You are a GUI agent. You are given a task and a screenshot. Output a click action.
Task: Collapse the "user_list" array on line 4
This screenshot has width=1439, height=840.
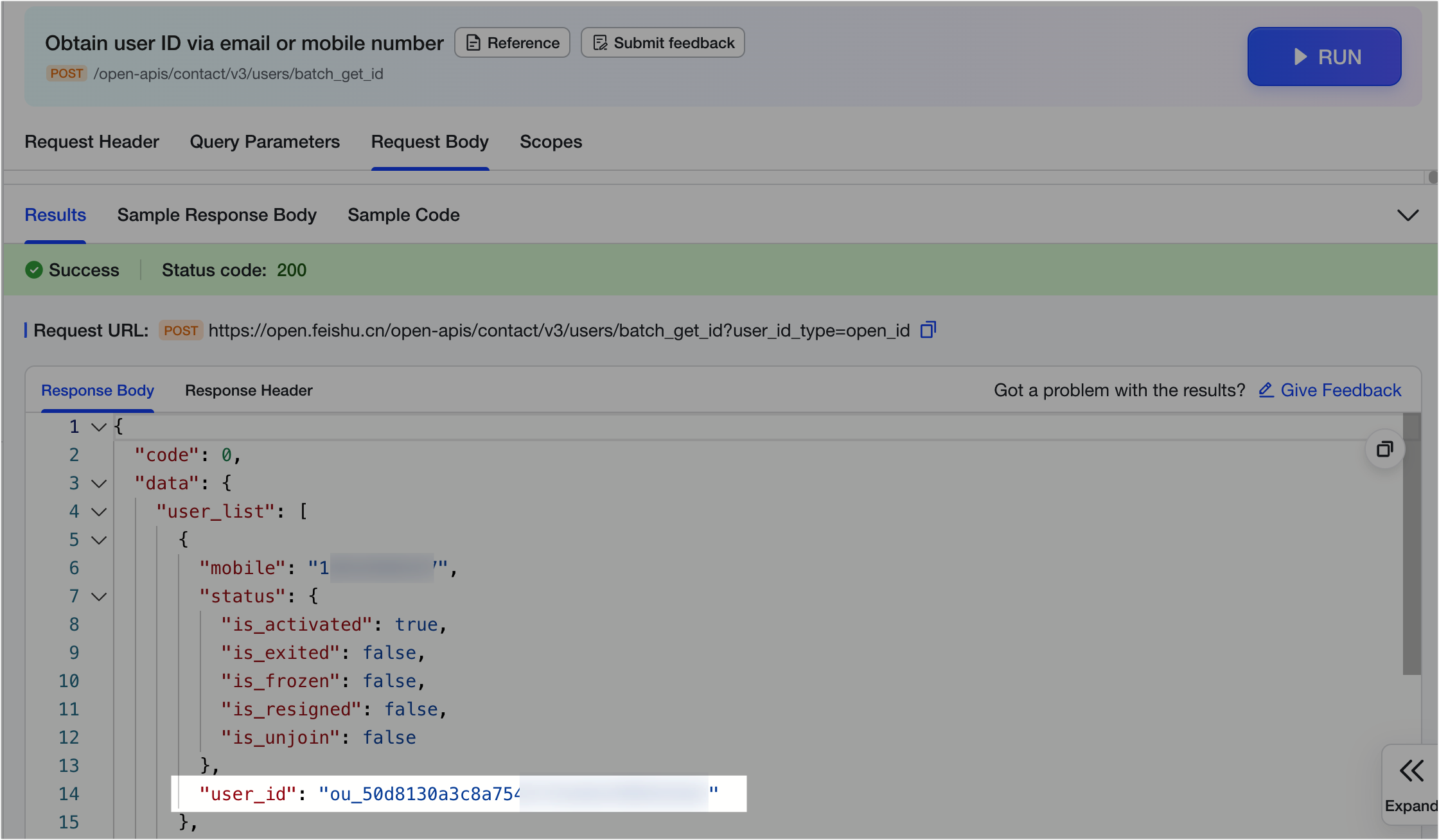98,512
